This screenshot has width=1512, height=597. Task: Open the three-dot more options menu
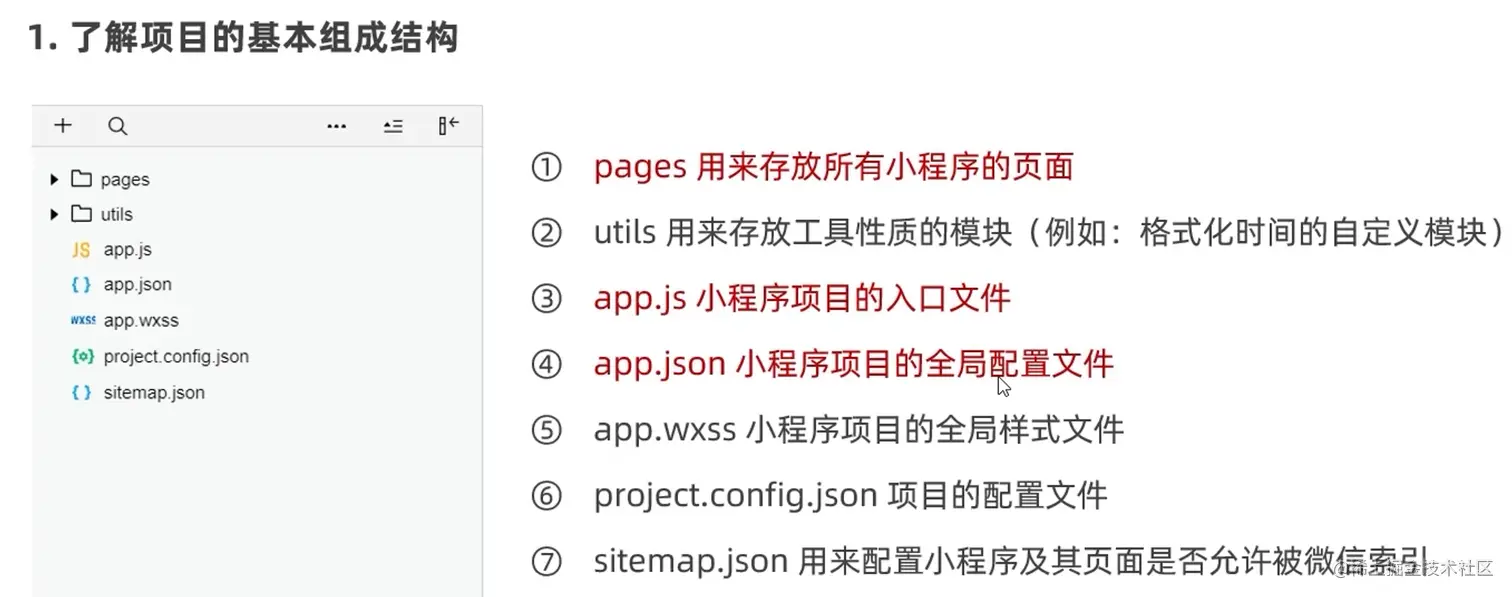337,126
